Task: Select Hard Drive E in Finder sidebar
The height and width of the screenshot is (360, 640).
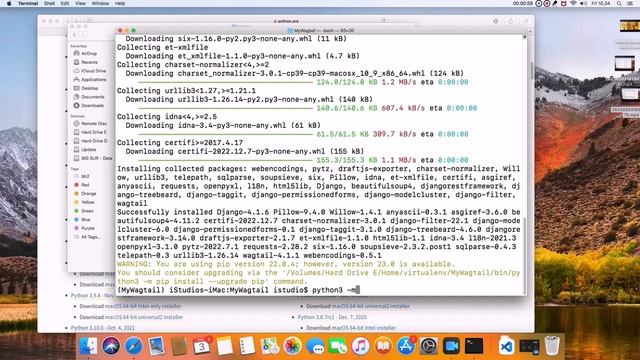Action: pos(93,132)
